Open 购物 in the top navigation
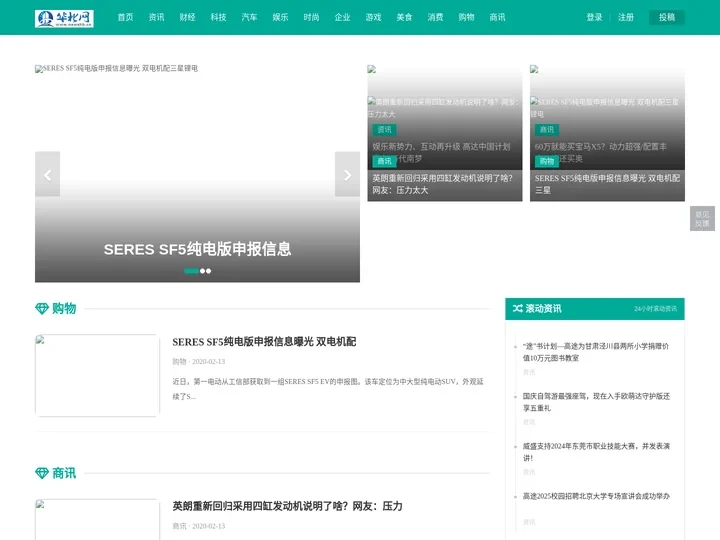 click(x=466, y=17)
